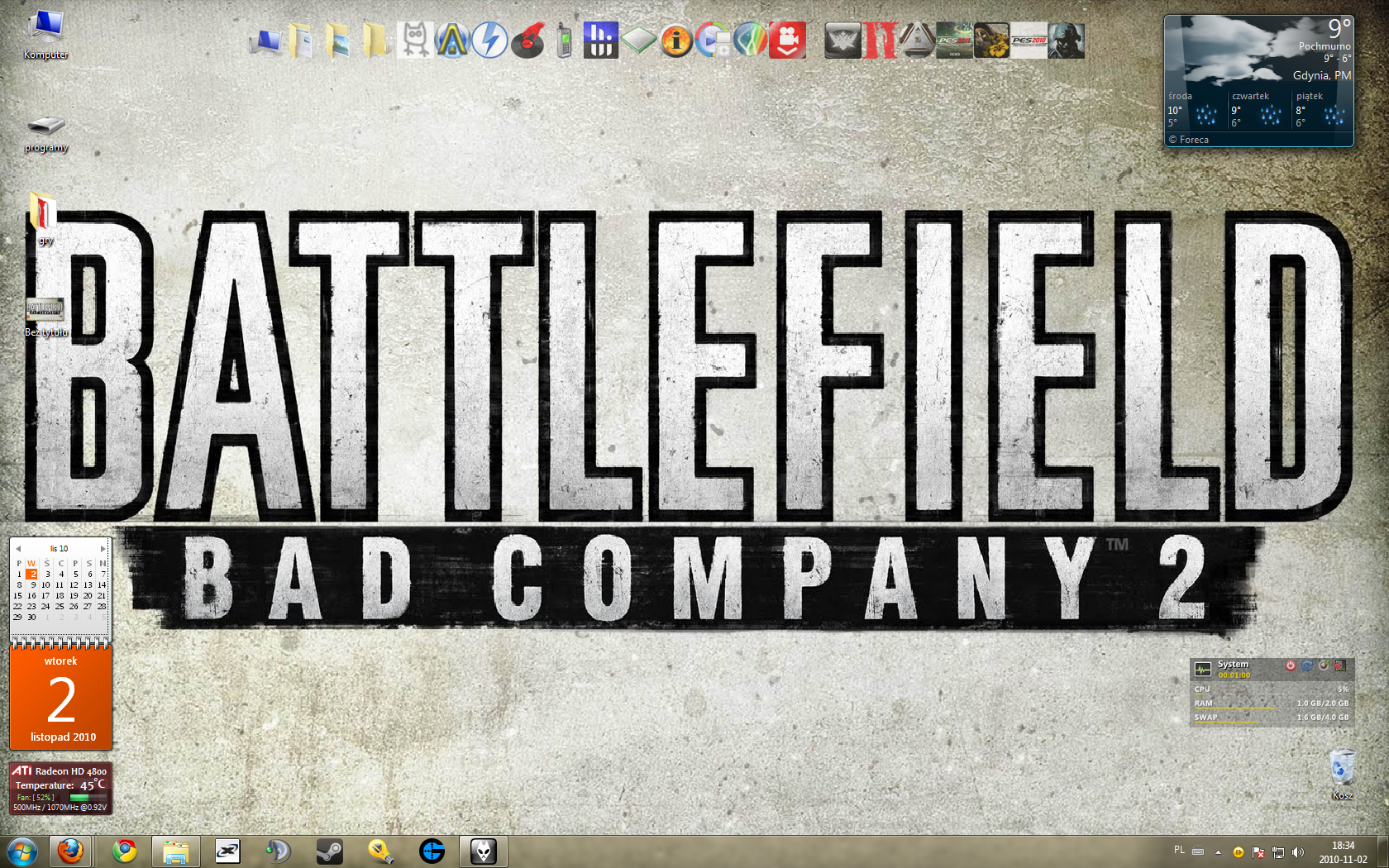
Task: Open the network tray icon
Action: point(1278,852)
